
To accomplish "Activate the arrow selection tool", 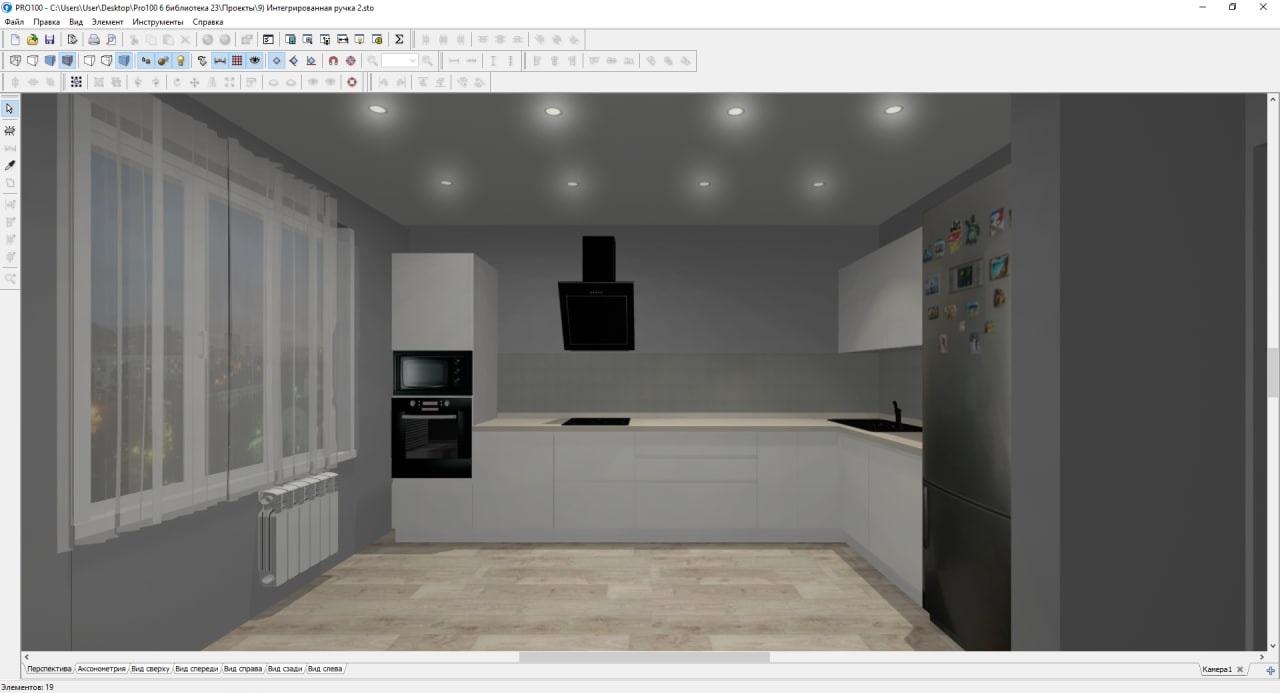I will (10, 109).
